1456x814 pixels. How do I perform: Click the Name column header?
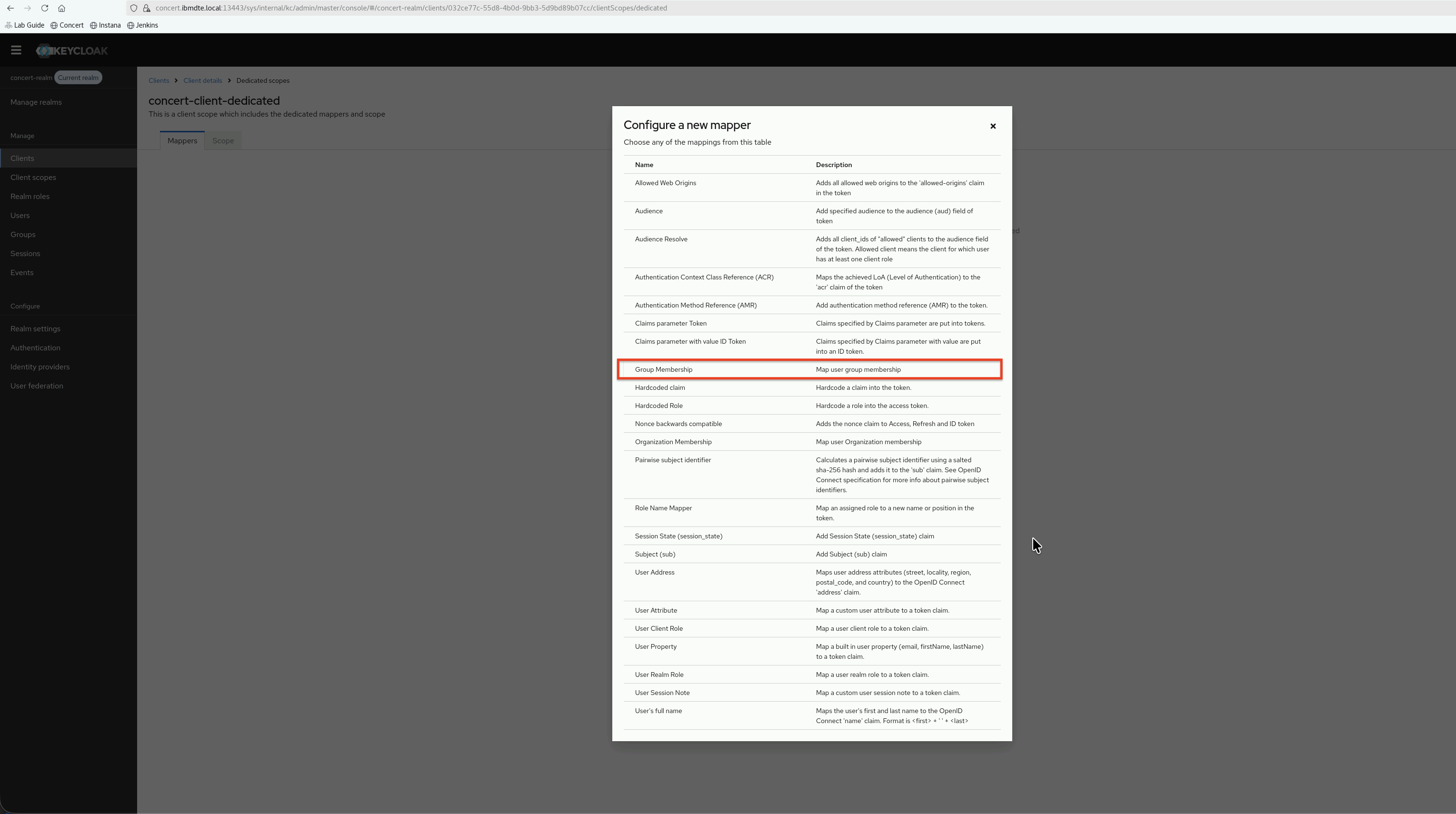click(644, 165)
